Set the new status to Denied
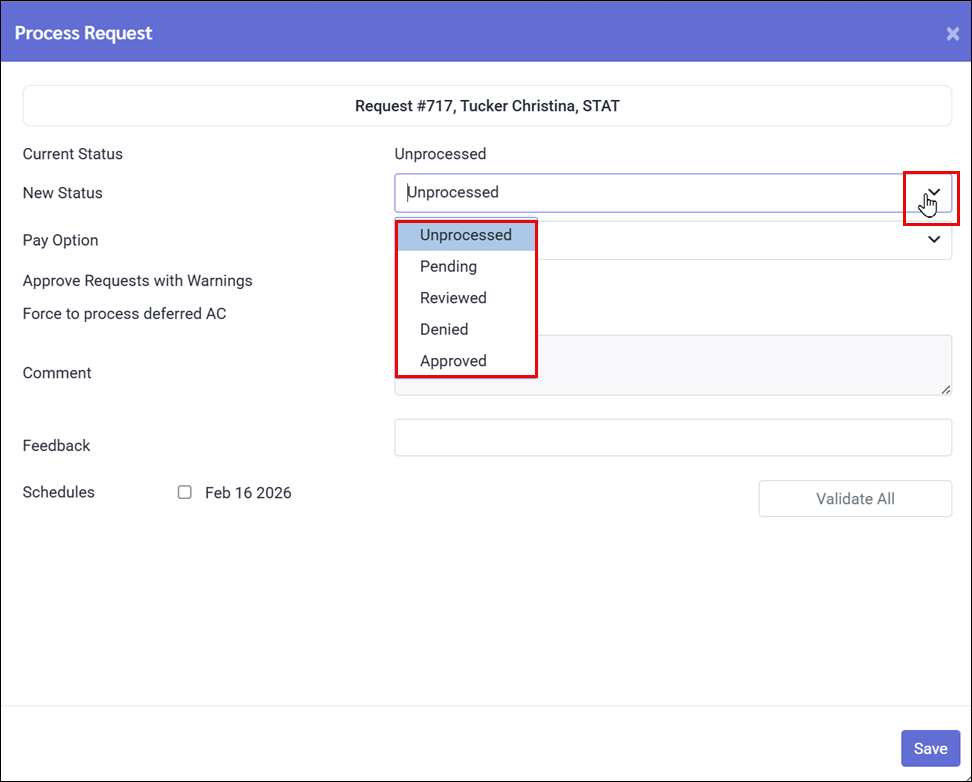Image resolution: width=972 pixels, height=782 pixels. tap(444, 329)
